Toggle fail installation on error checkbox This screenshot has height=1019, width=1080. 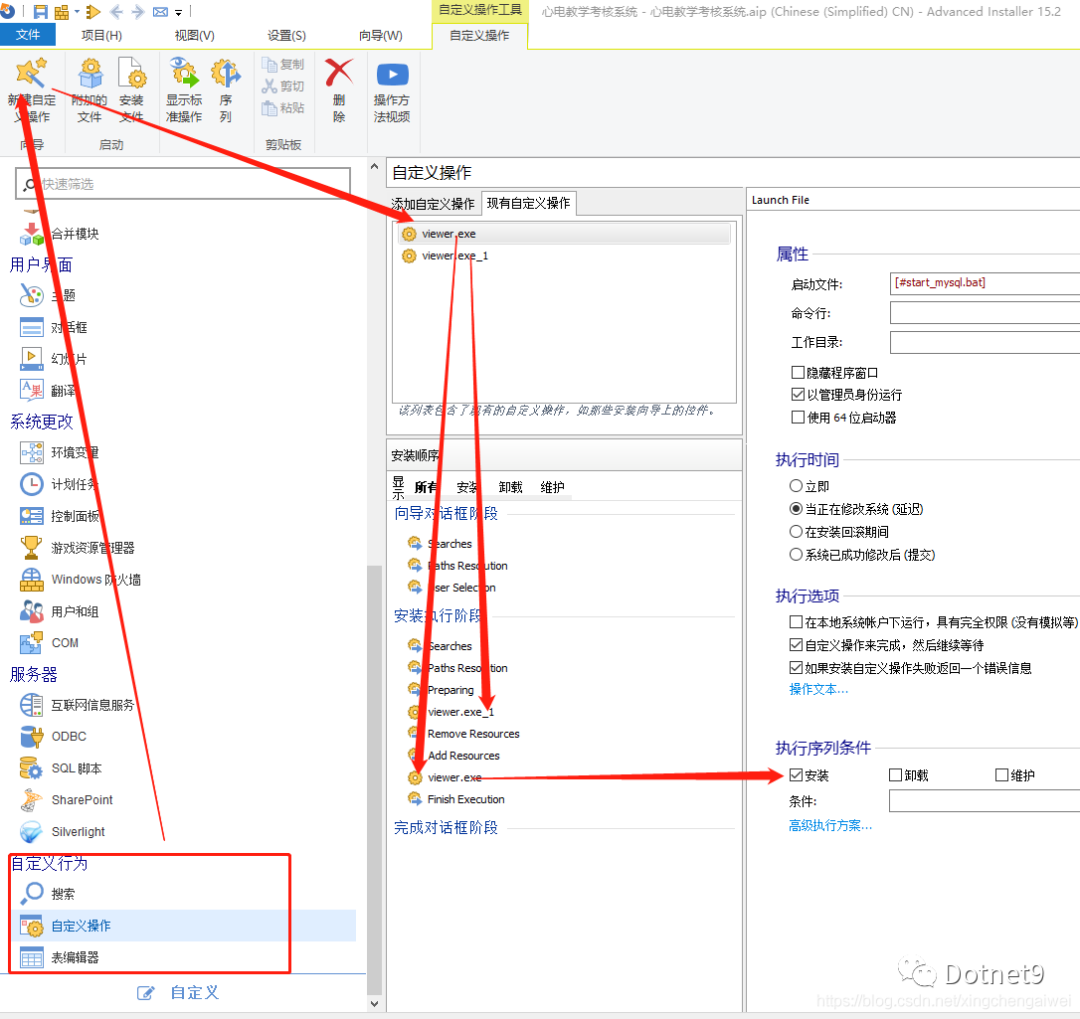click(x=796, y=668)
